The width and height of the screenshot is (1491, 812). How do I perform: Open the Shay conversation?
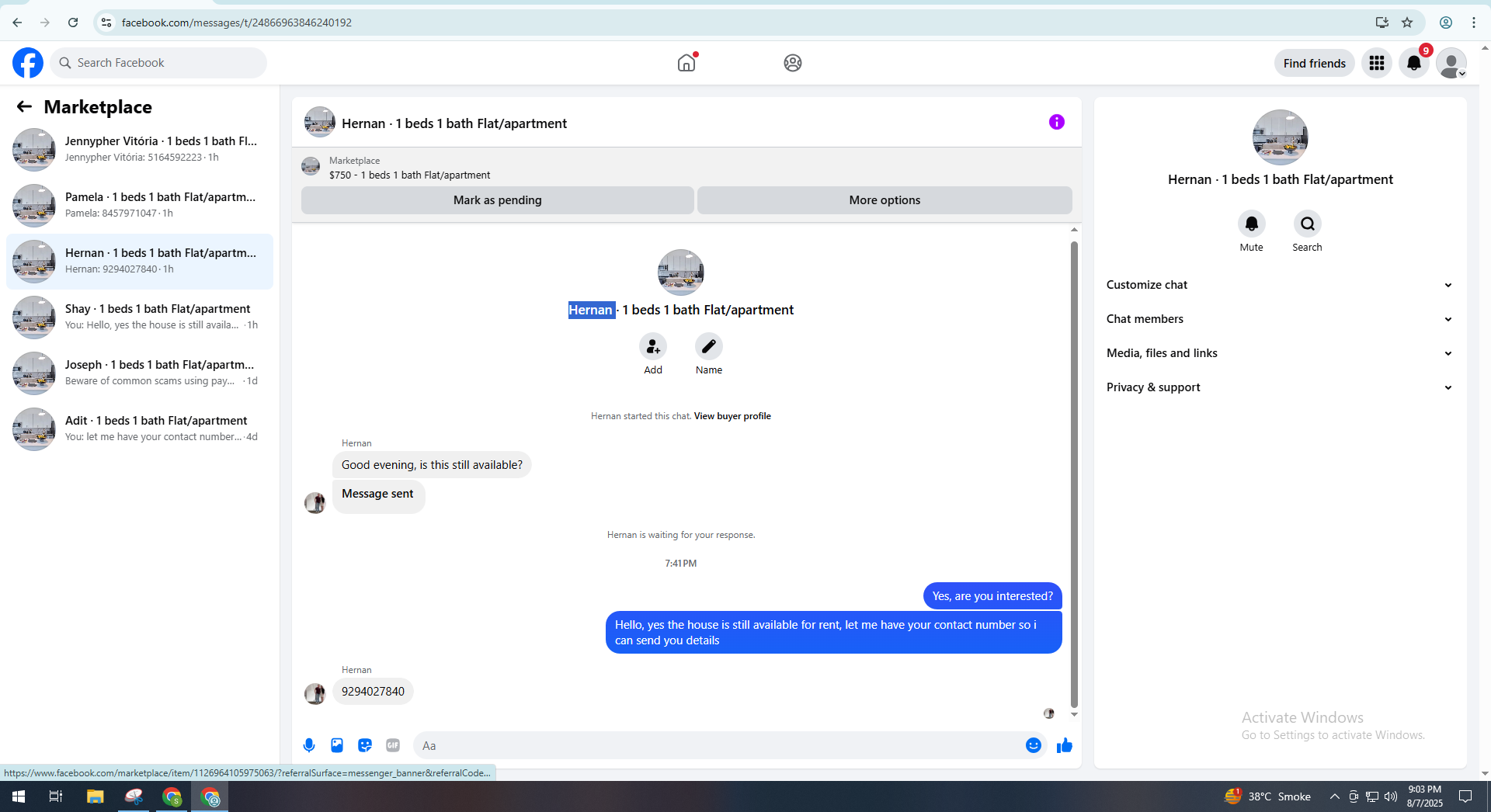click(x=140, y=318)
